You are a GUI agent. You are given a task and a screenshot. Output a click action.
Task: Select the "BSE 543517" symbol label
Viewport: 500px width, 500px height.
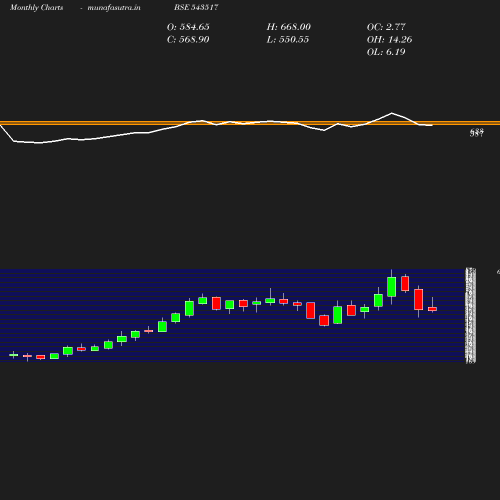[196, 7]
